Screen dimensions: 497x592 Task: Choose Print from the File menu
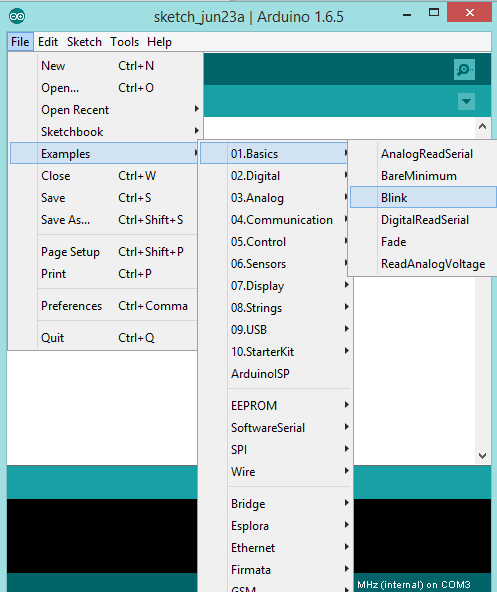[103, 273]
